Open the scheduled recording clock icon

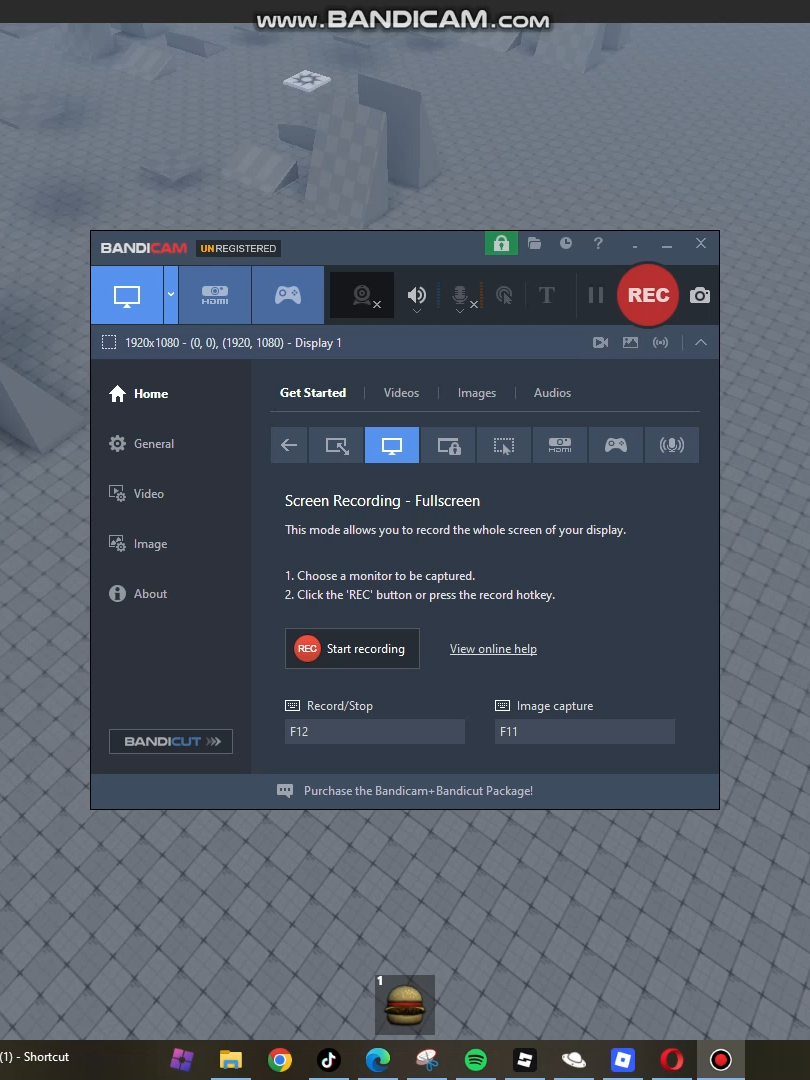click(x=565, y=243)
